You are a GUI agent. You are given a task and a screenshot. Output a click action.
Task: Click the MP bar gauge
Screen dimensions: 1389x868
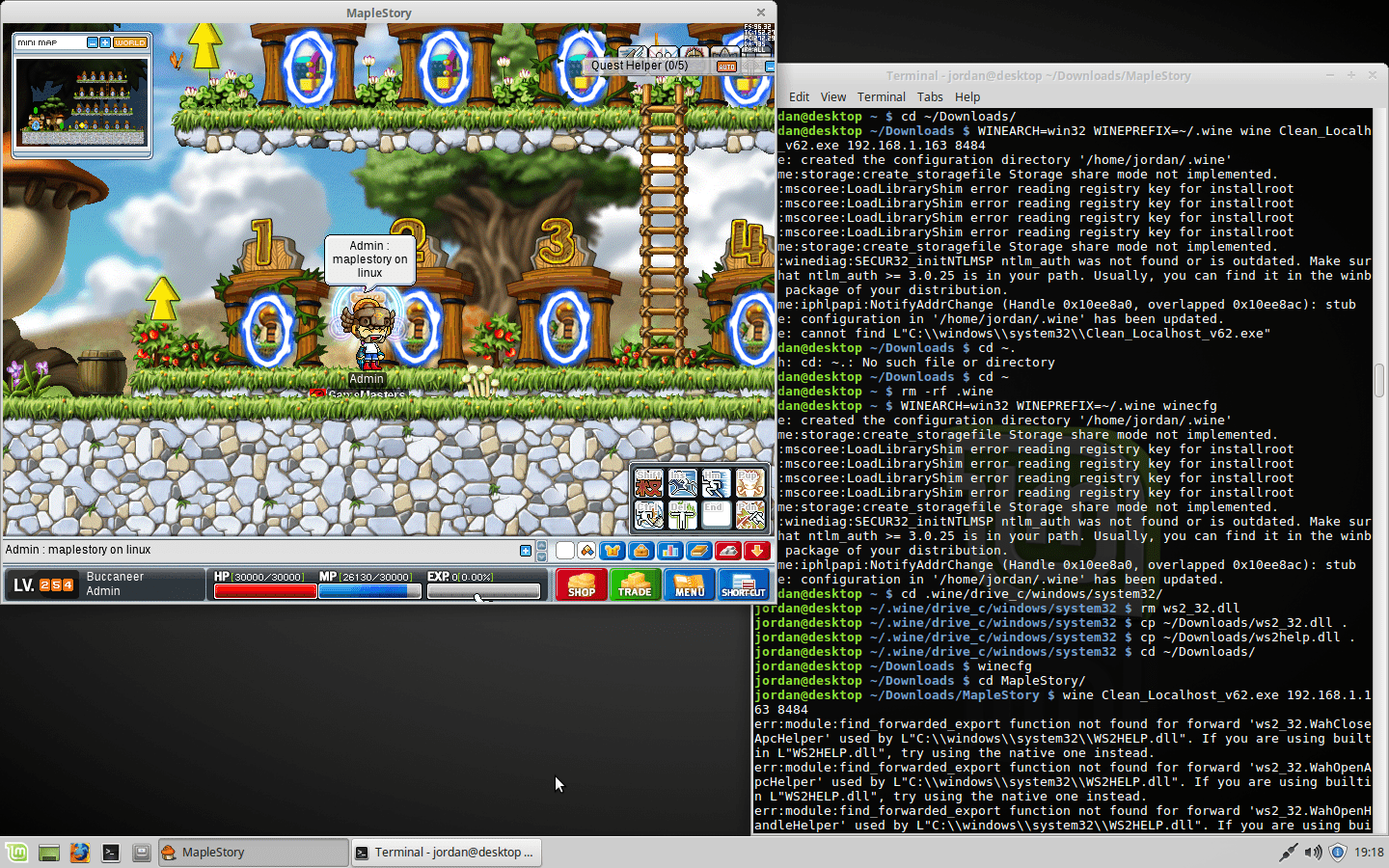click(x=369, y=591)
